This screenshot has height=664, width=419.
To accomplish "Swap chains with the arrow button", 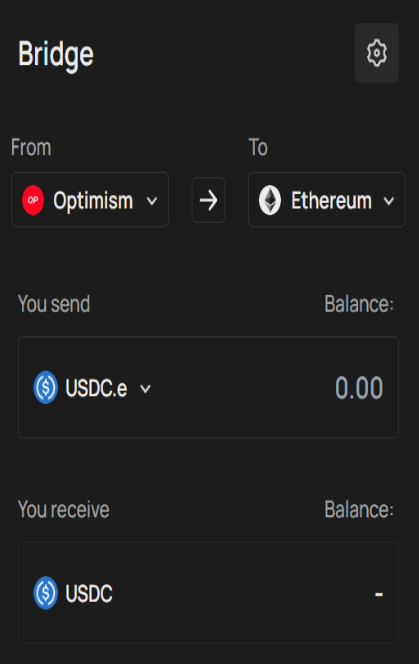I will [208, 200].
